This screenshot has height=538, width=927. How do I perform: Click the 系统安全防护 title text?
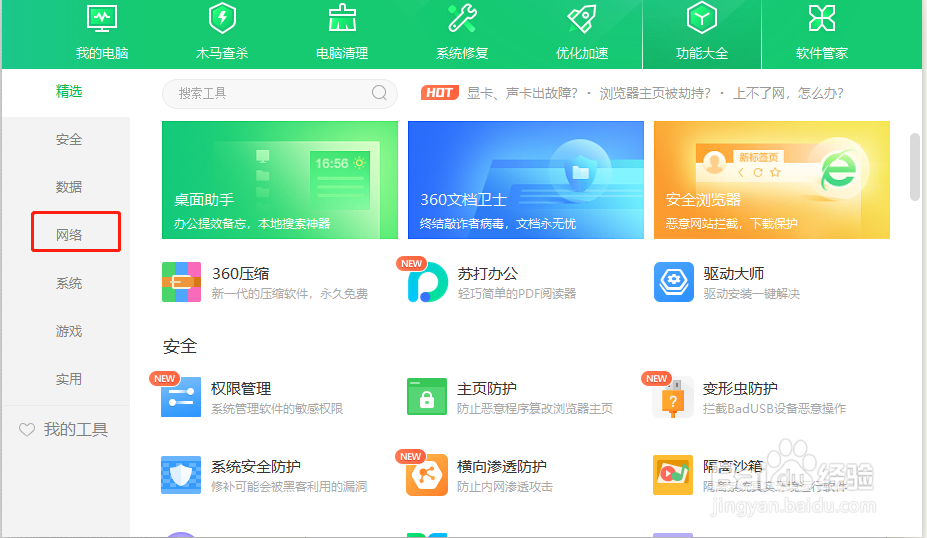256,466
